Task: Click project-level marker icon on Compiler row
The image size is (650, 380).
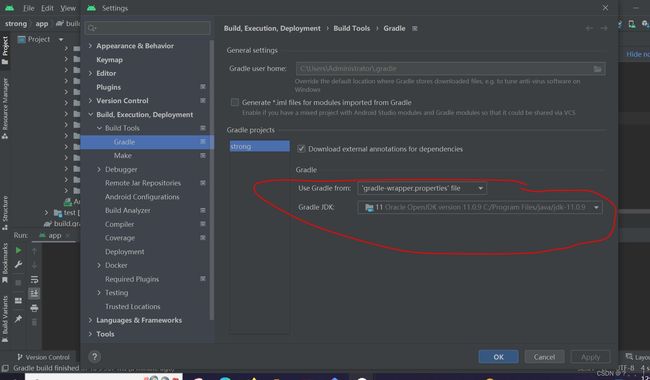Action: (x=203, y=224)
